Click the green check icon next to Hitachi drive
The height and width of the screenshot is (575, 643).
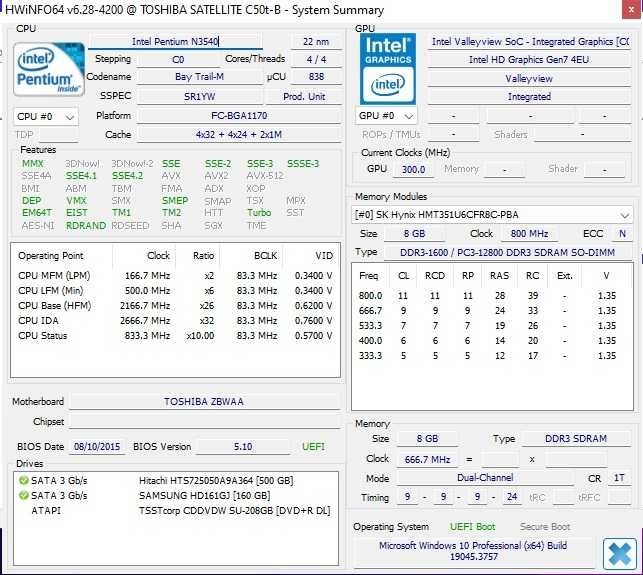23,480
